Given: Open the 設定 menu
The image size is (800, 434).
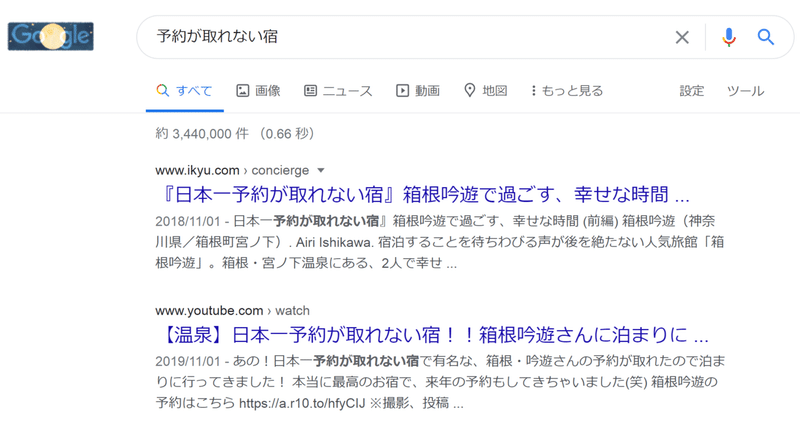Looking at the screenshot, I should pos(691,91).
